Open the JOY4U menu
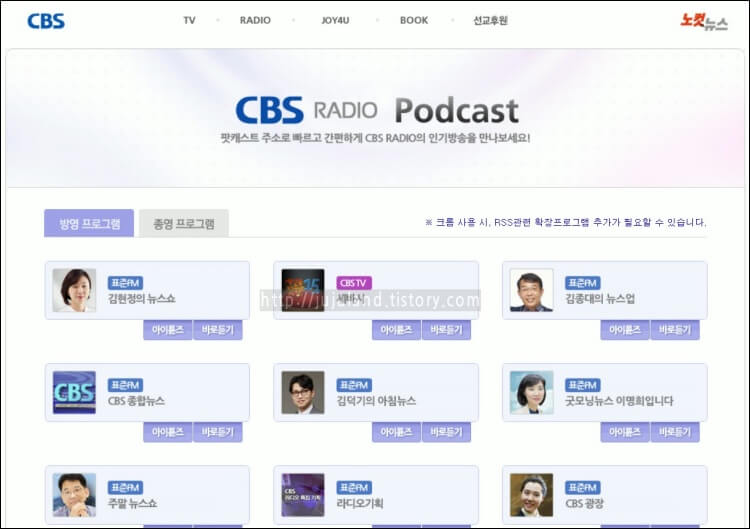The image size is (750, 529). tap(335, 21)
